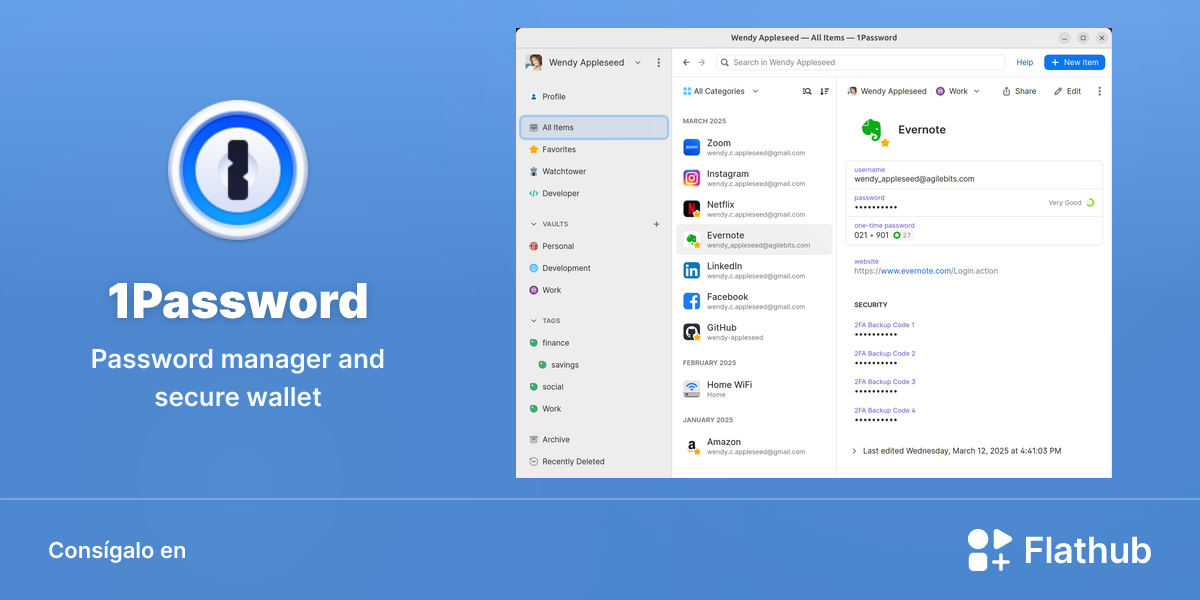Open the sort order icon
Viewport: 1200px width, 600px height.
(824, 91)
